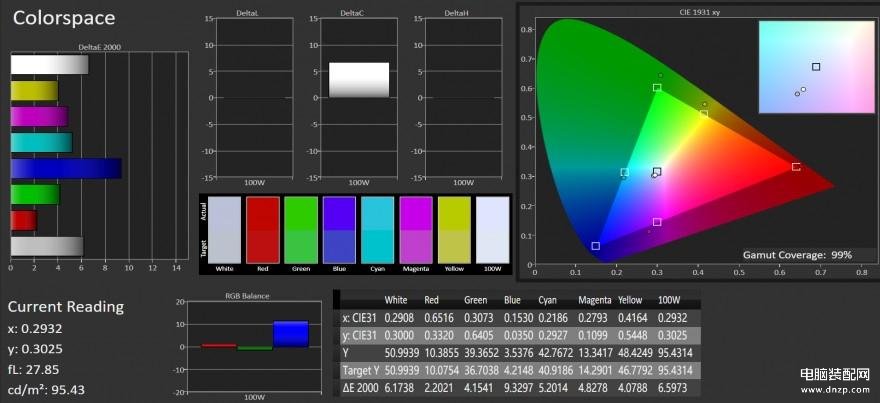The height and width of the screenshot is (403, 880).
Task: Click the Target Y row label
Action: 359,371
